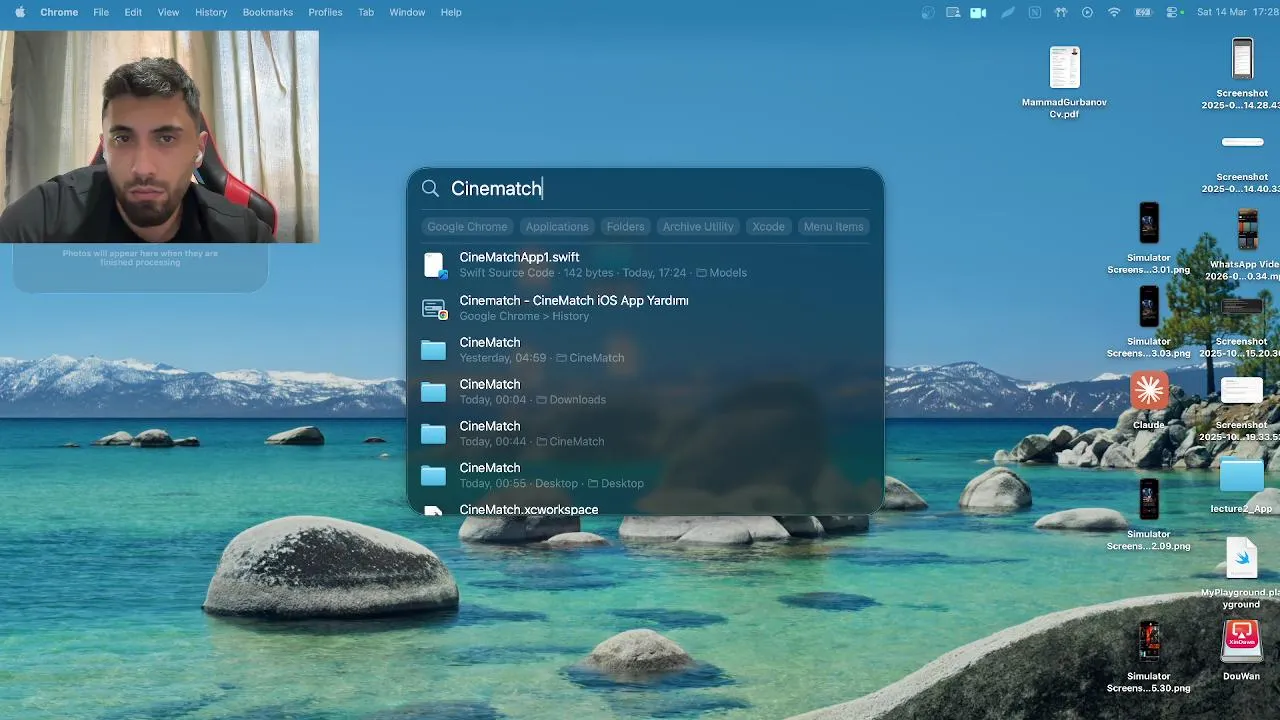Open Control Center in the menu bar
Image resolution: width=1280 pixels, height=720 pixels.
[1173, 12]
